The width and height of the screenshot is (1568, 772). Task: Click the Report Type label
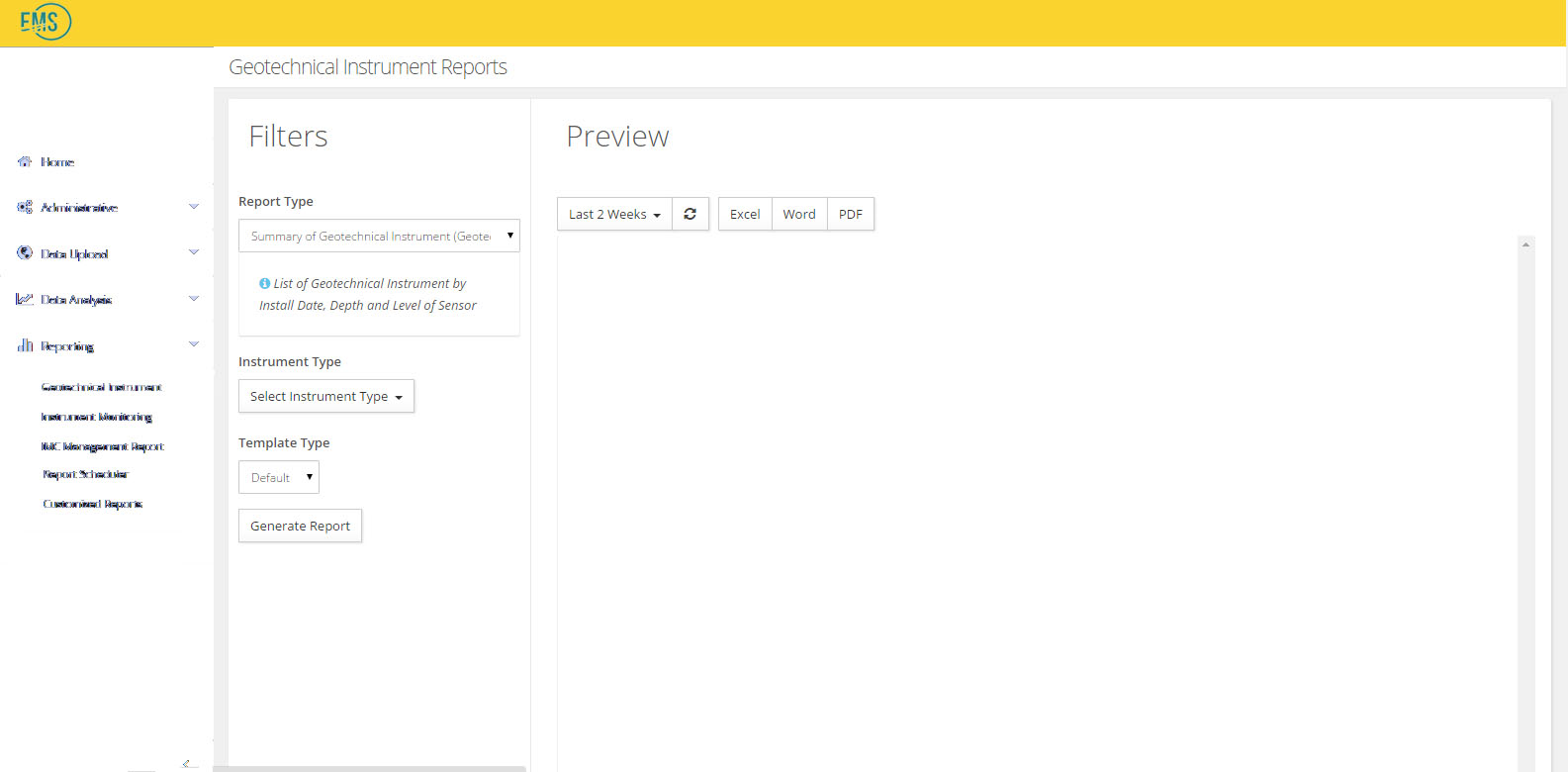276,201
